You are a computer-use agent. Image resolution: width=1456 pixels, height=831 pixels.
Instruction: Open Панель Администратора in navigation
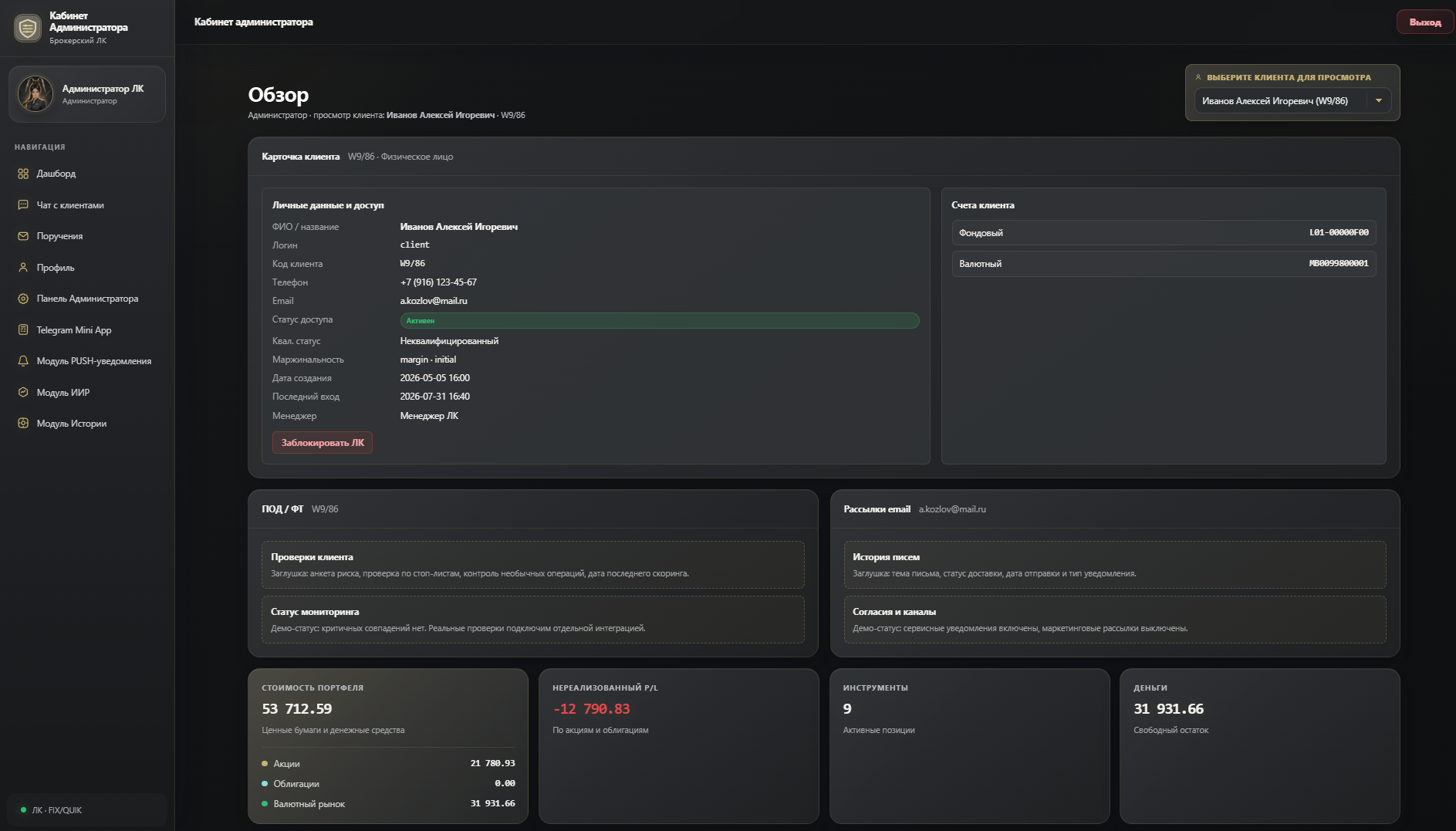87,299
